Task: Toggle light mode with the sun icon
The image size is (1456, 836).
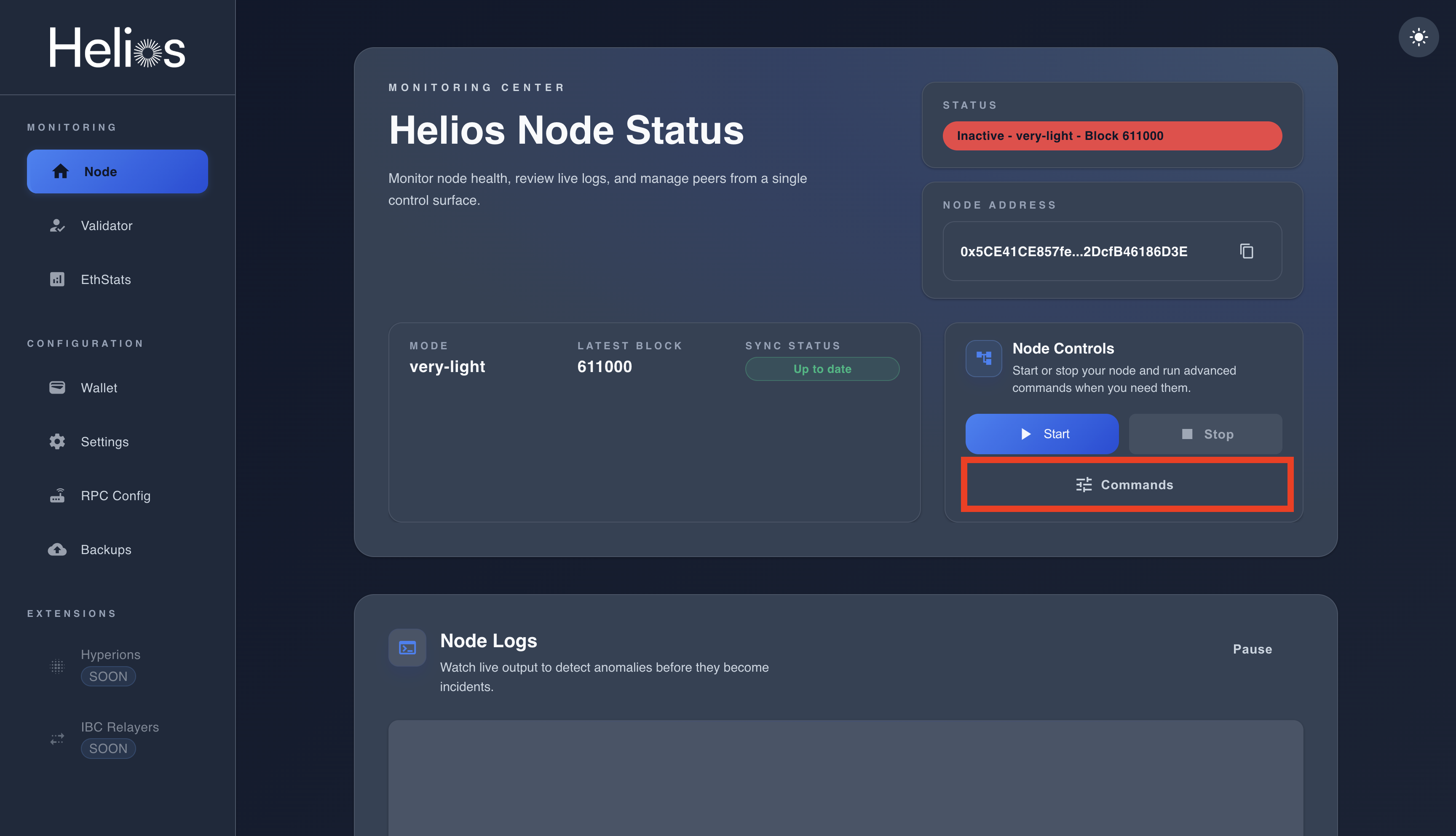Action: (1418, 38)
